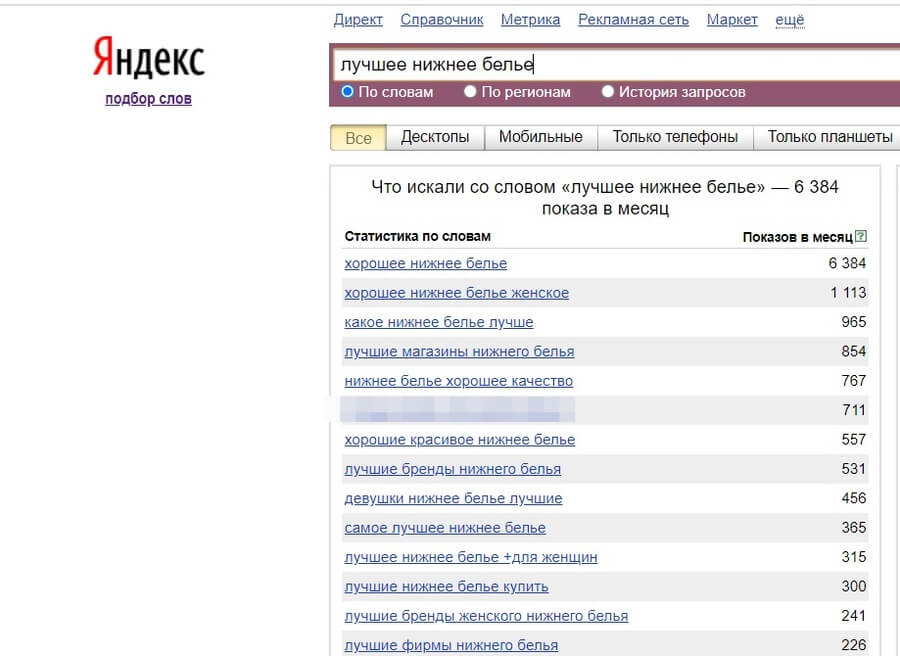900x656 pixels.
Task: Click the «подбор слов» link
Action: (x=147, y=98)
